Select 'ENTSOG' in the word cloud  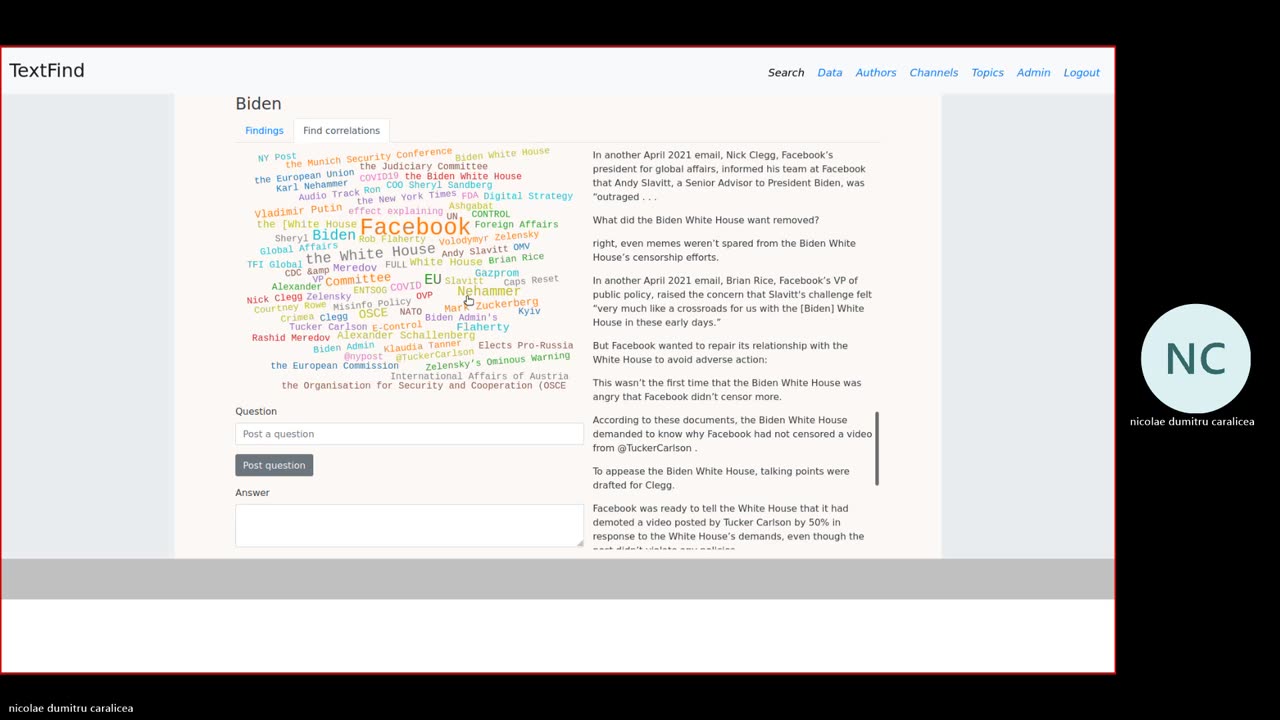pos(370,291)
